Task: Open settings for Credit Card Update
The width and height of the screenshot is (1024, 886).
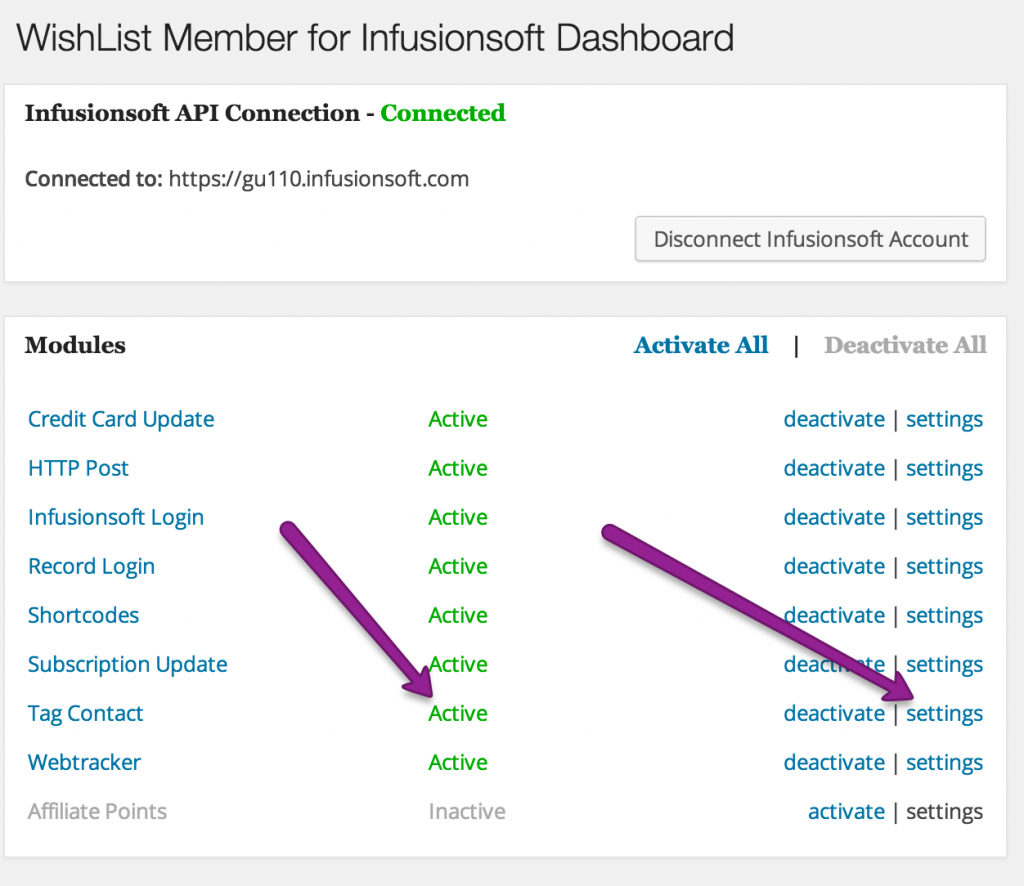Action: coord(944,419)
